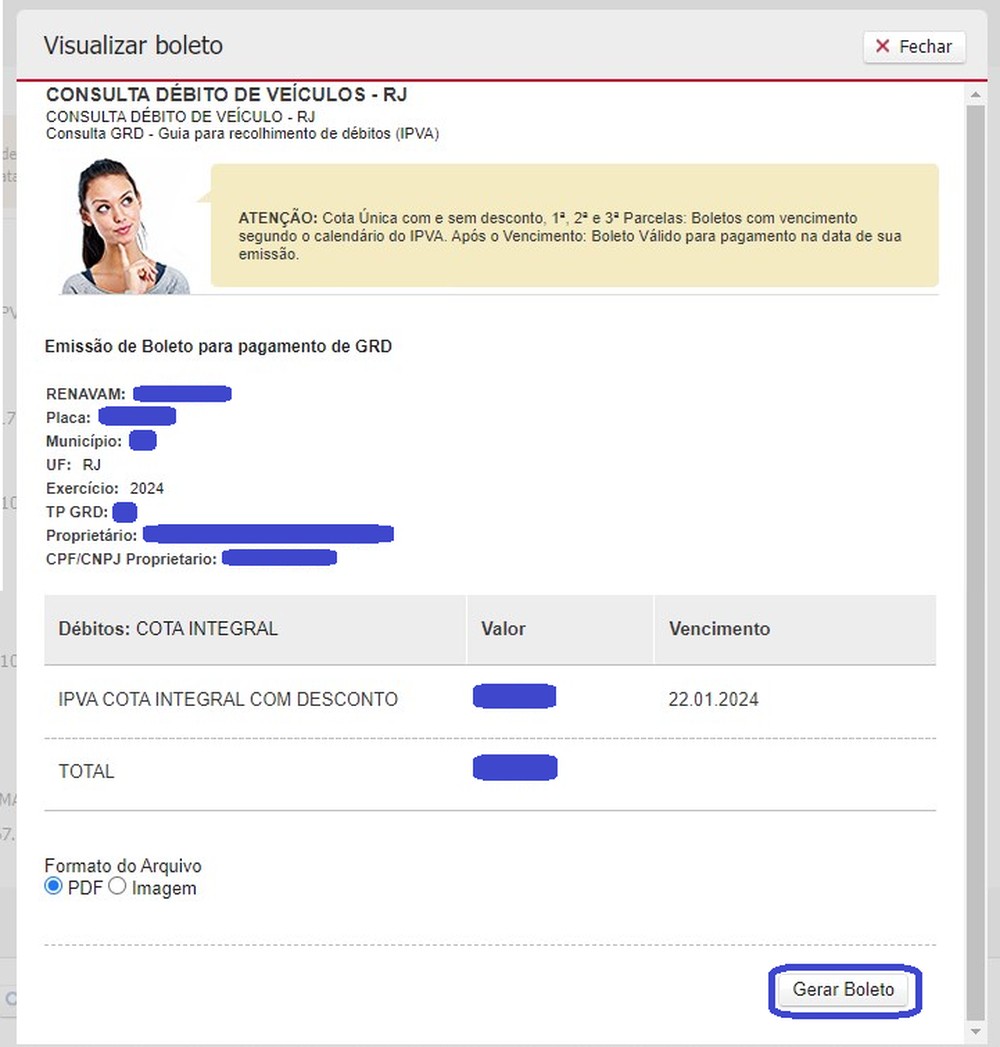Click the scrollbar up arrow
Image resolution: width=1000 pixels, height=1047 pixels.
(x=975, y=95)
